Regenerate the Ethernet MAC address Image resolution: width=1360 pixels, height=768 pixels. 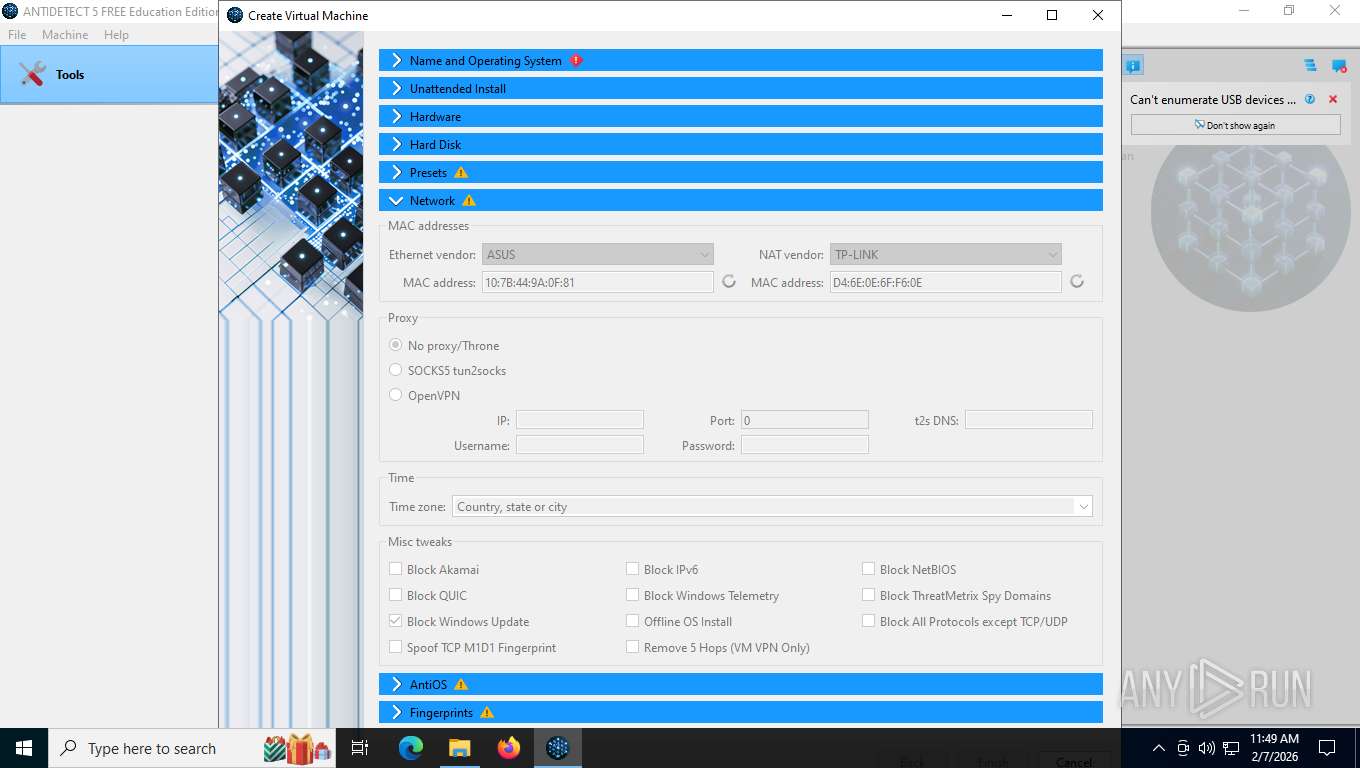click(x=729, y=282)
